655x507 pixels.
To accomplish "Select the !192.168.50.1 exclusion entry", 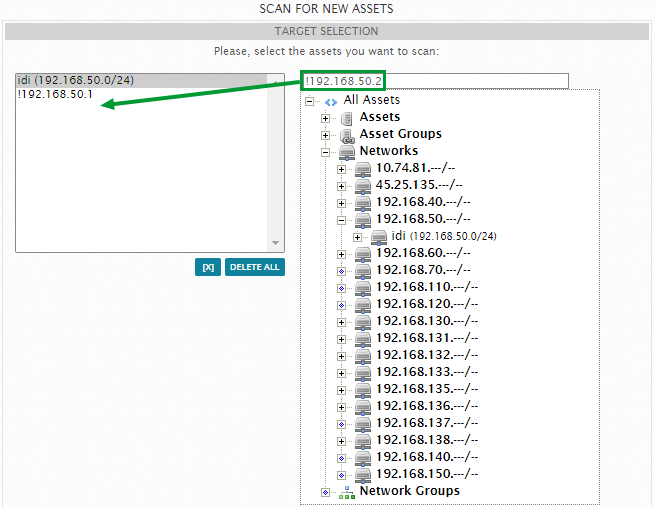I will (55, 95).
